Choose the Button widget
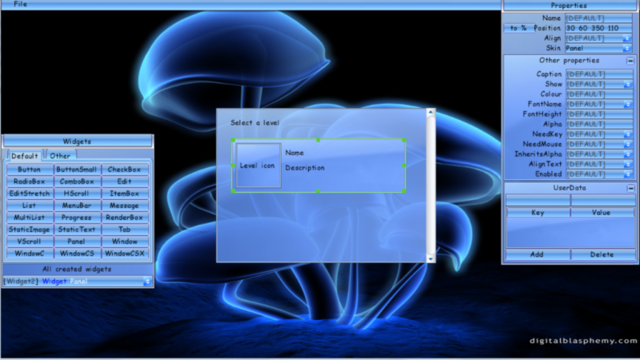Viewport: 640px width, 360px height. pos(29,169)
